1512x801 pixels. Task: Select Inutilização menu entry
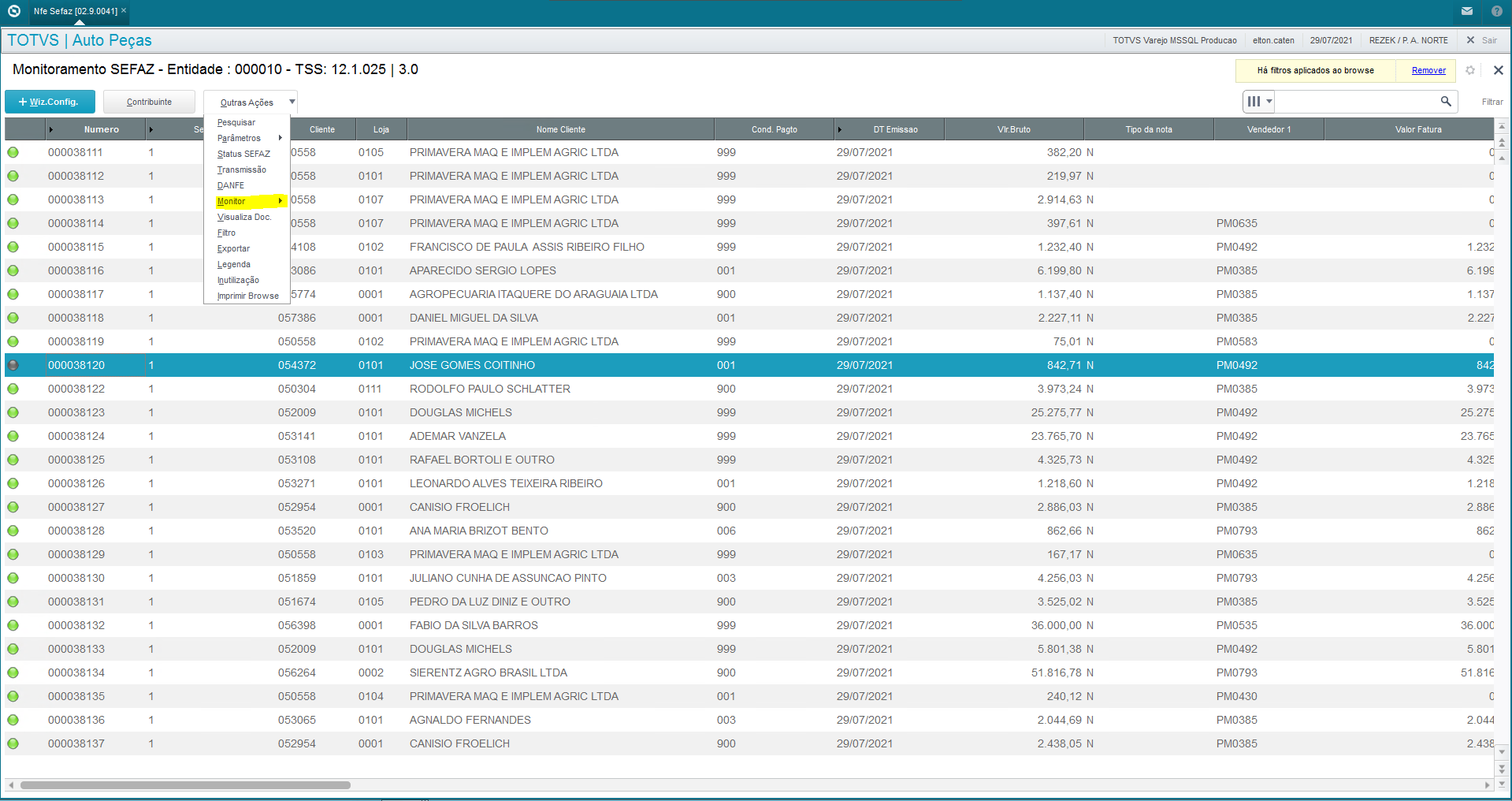pos(247,280)
